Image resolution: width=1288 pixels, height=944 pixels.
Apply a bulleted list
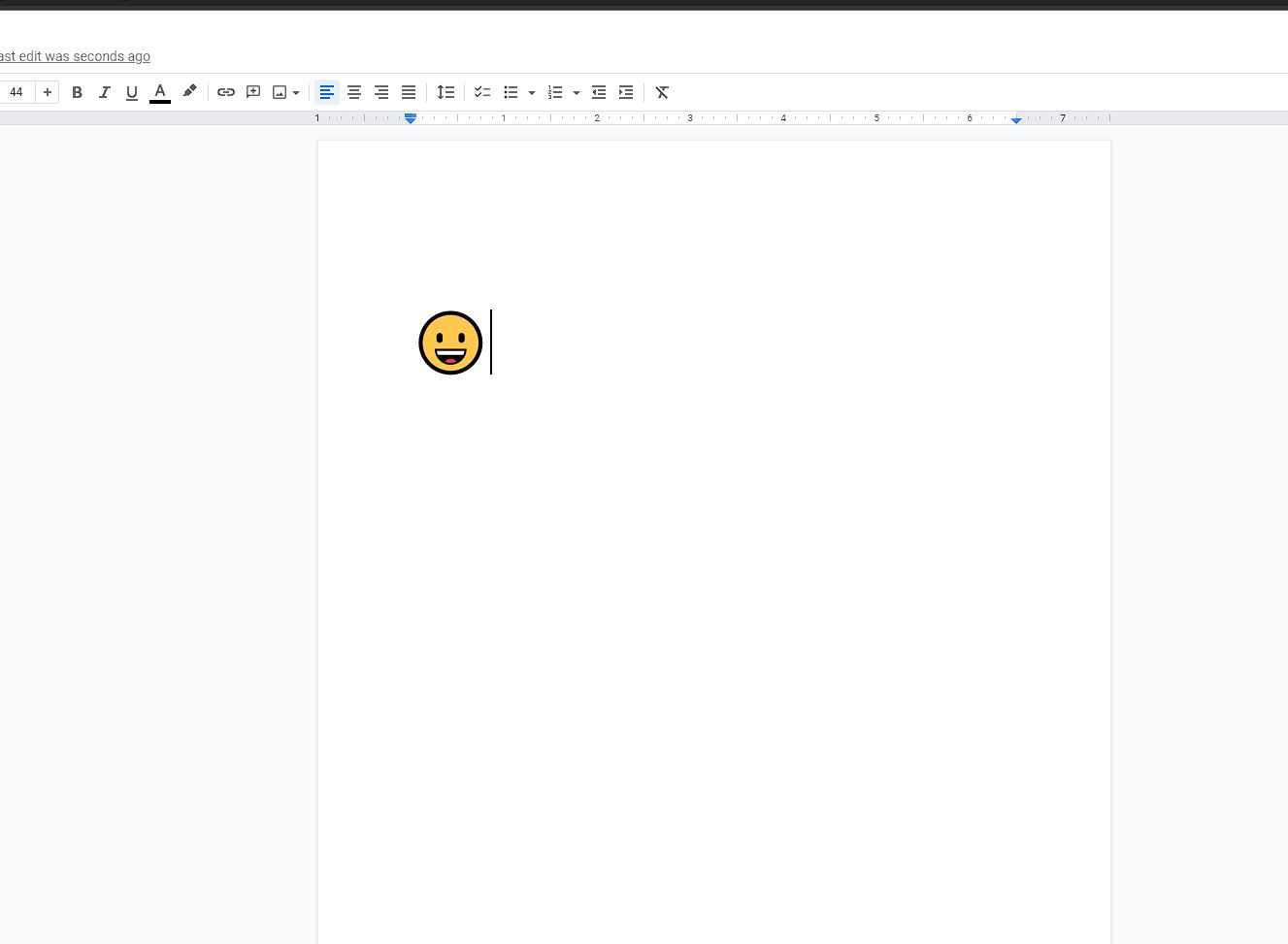coord(511,92)
